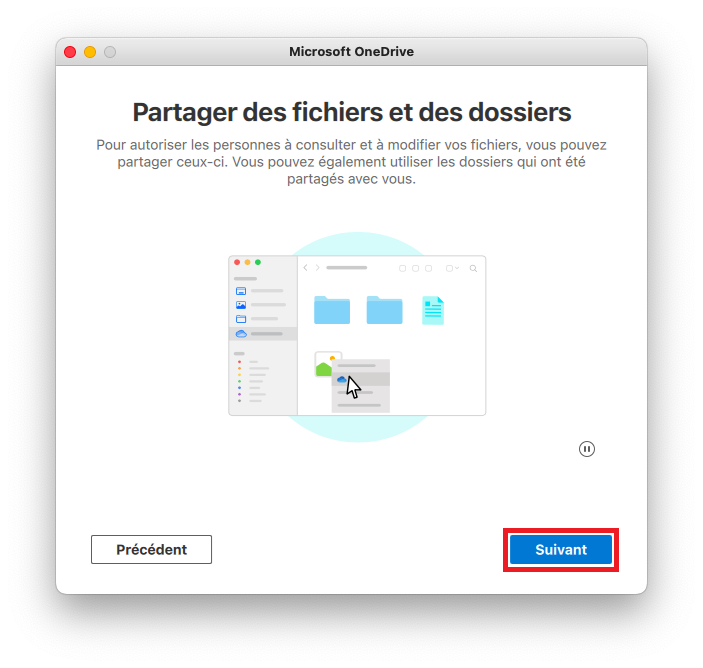
Task: Click the magnifier search icon in the illustration
Action: (x=473, y=268)
